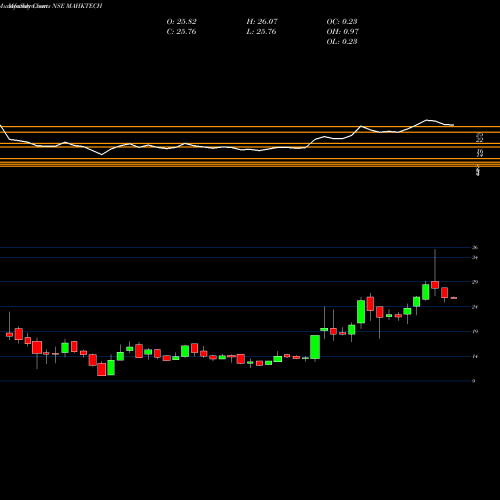This screenshot has height=500, width=500.
Task: Click the 14 price axis label
Action: [x=475, y=356]
